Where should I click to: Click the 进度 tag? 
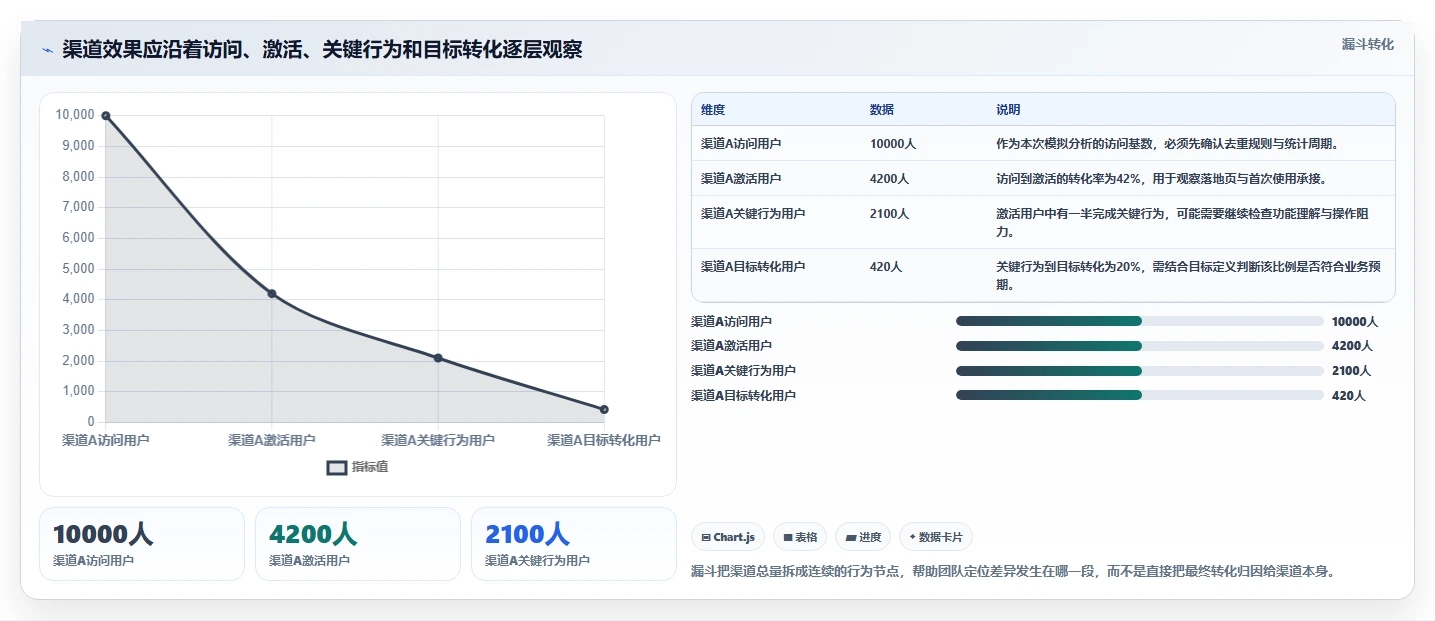click(863, 537)
